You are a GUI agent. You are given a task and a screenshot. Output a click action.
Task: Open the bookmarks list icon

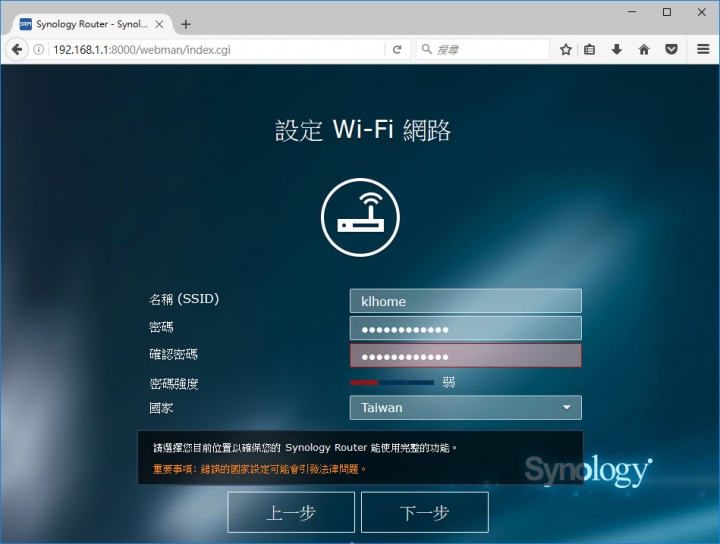590,49
